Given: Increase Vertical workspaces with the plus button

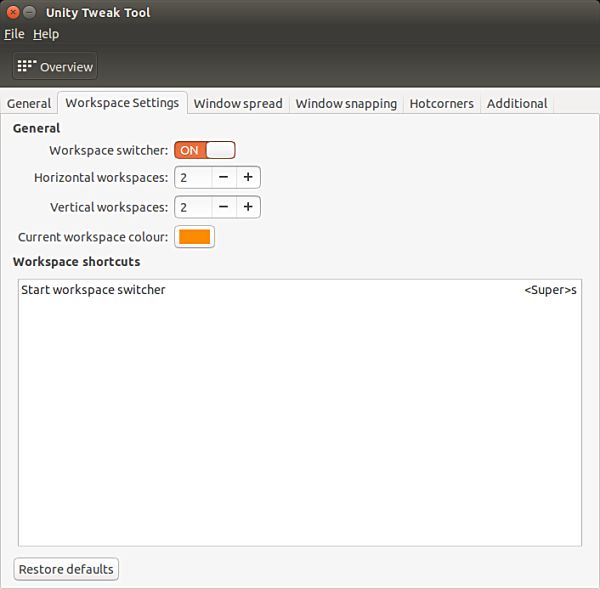Looking at the screenshot, I should (248, 207).
